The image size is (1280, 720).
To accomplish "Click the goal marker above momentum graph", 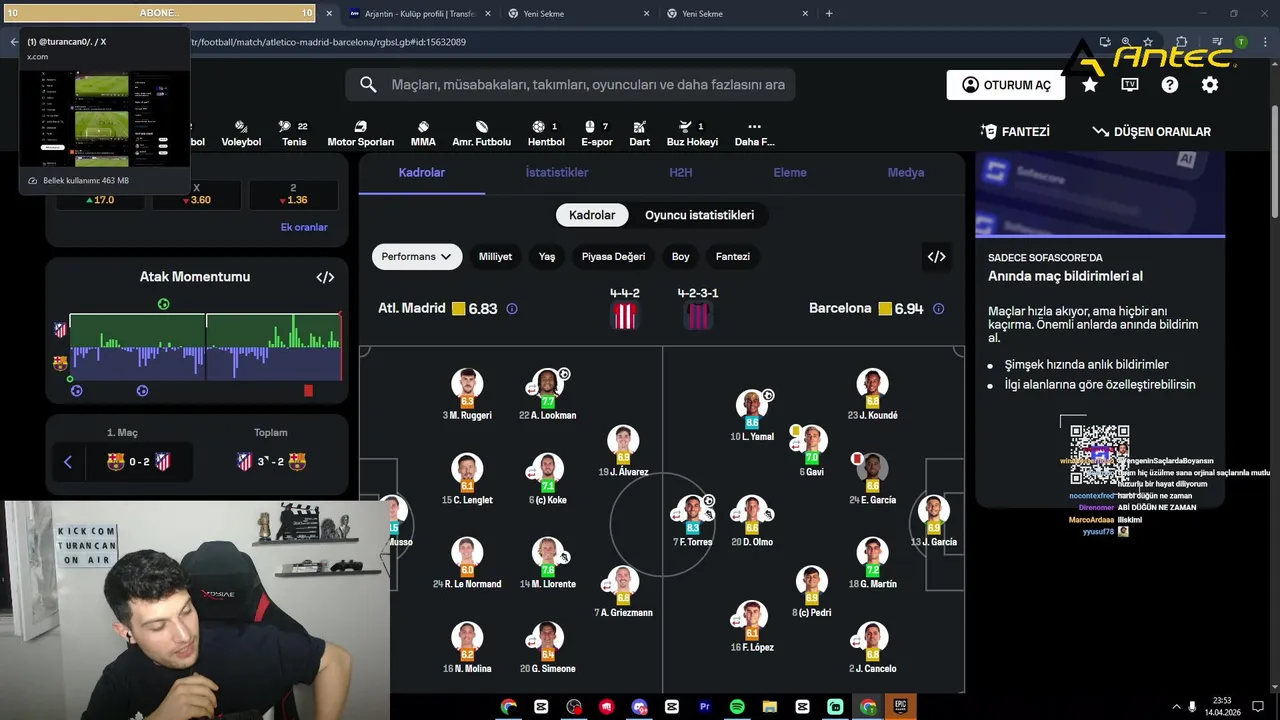I will click(163, 304).
